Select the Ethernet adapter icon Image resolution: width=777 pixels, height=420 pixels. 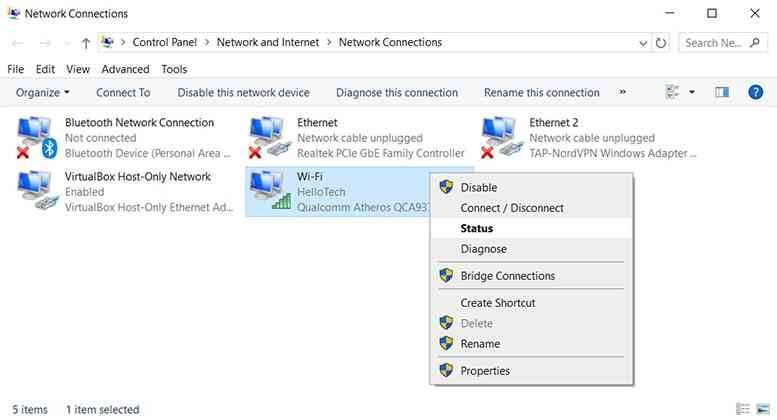tap(270, 137)
